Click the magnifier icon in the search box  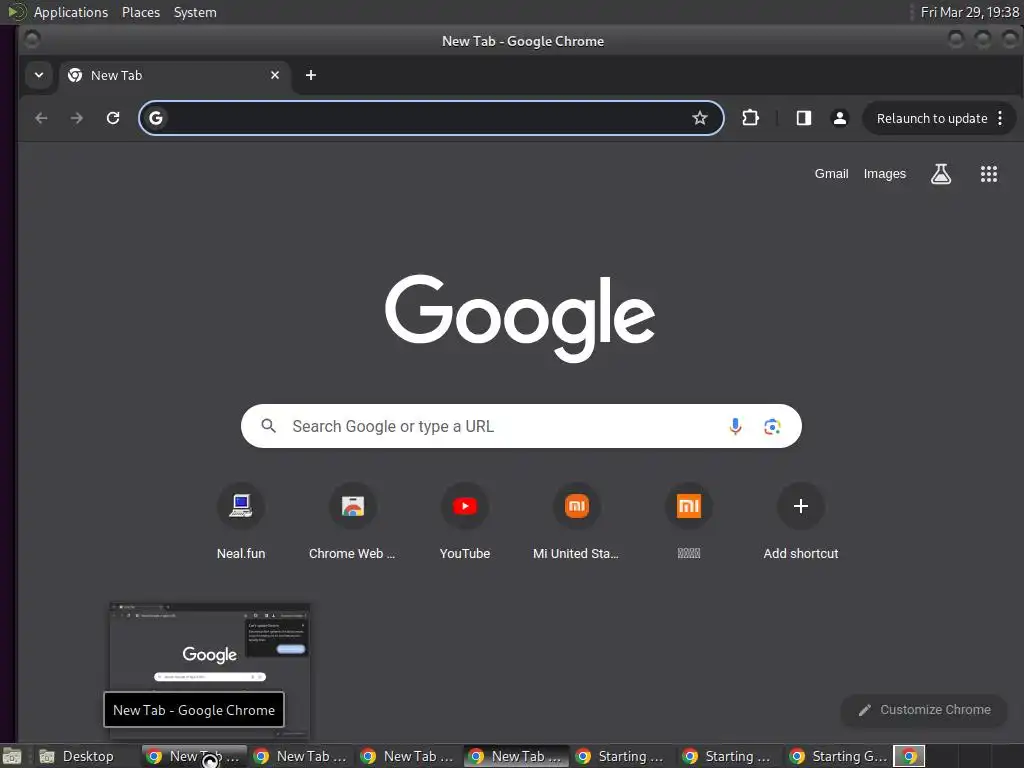268,426
